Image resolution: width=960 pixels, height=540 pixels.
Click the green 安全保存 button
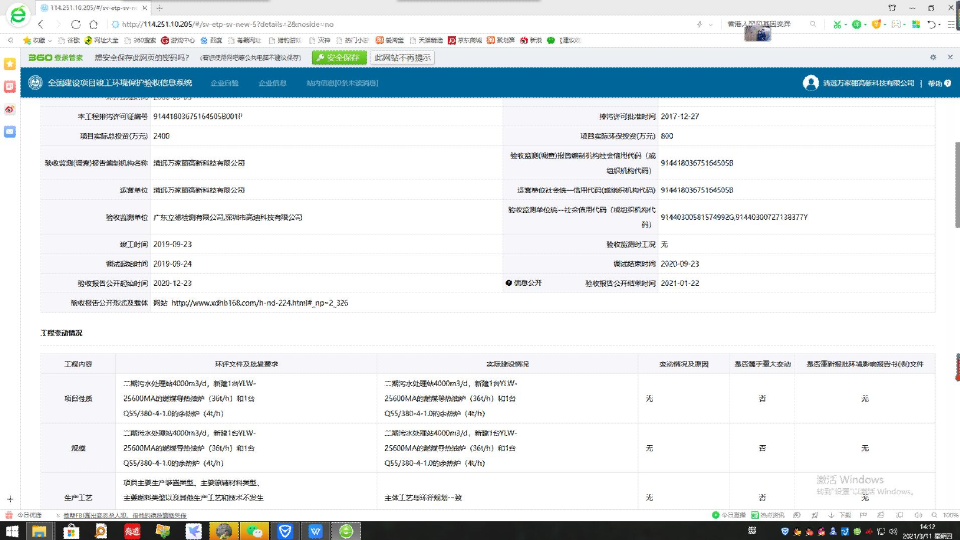pos(340,58)
